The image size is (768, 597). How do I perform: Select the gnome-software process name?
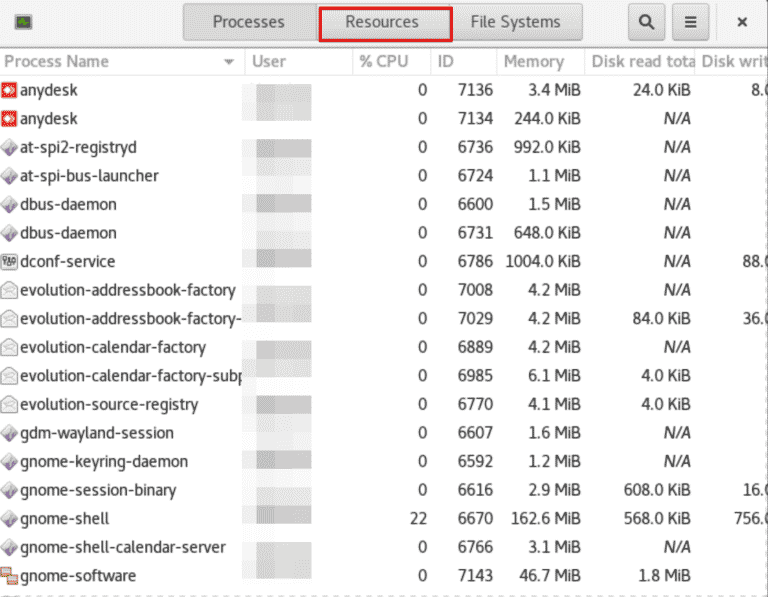[x=78, y=576]
